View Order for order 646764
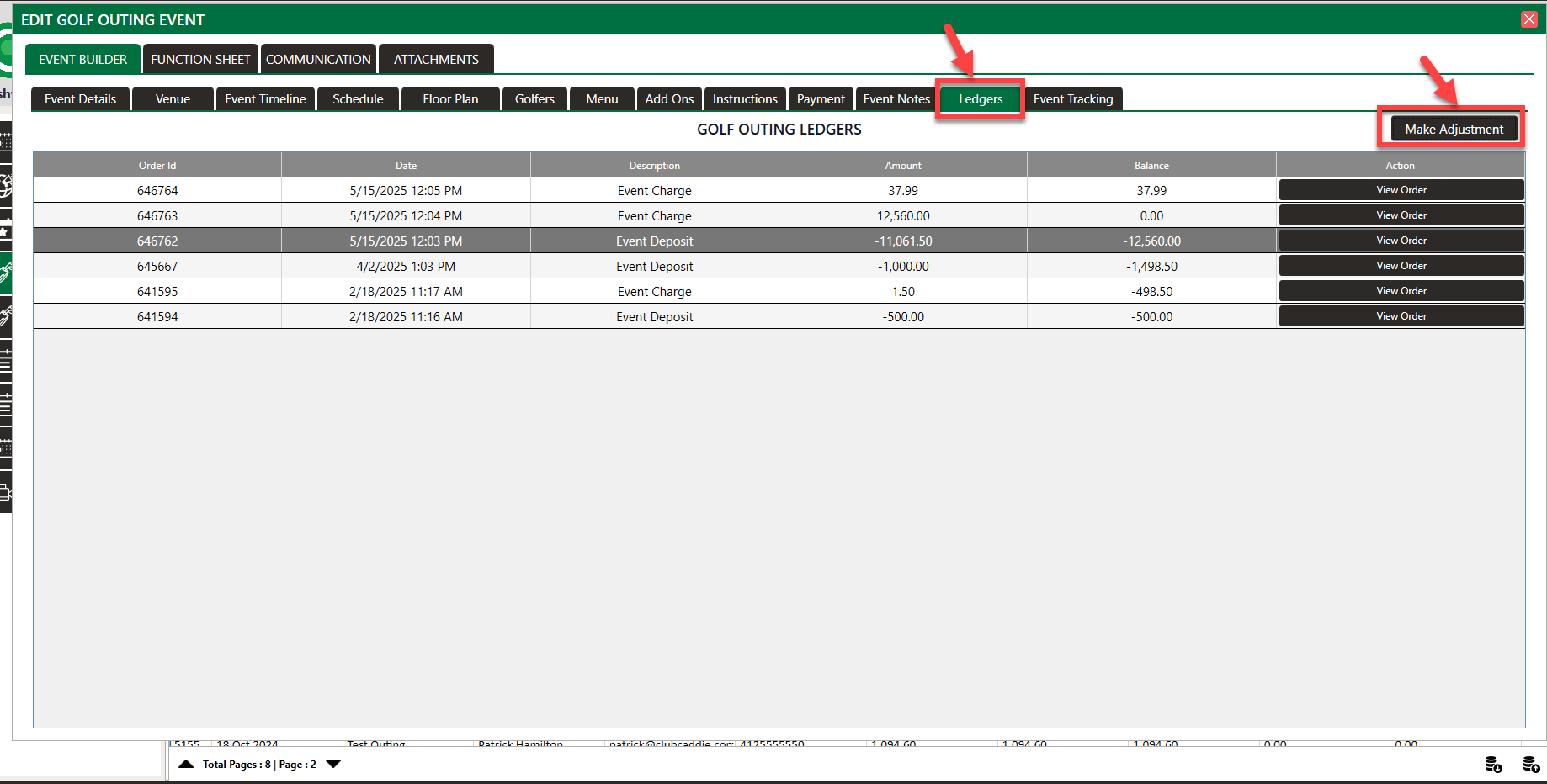Screen dimensions: 1547x784 pyautogui.click(x=1401, y=190)
